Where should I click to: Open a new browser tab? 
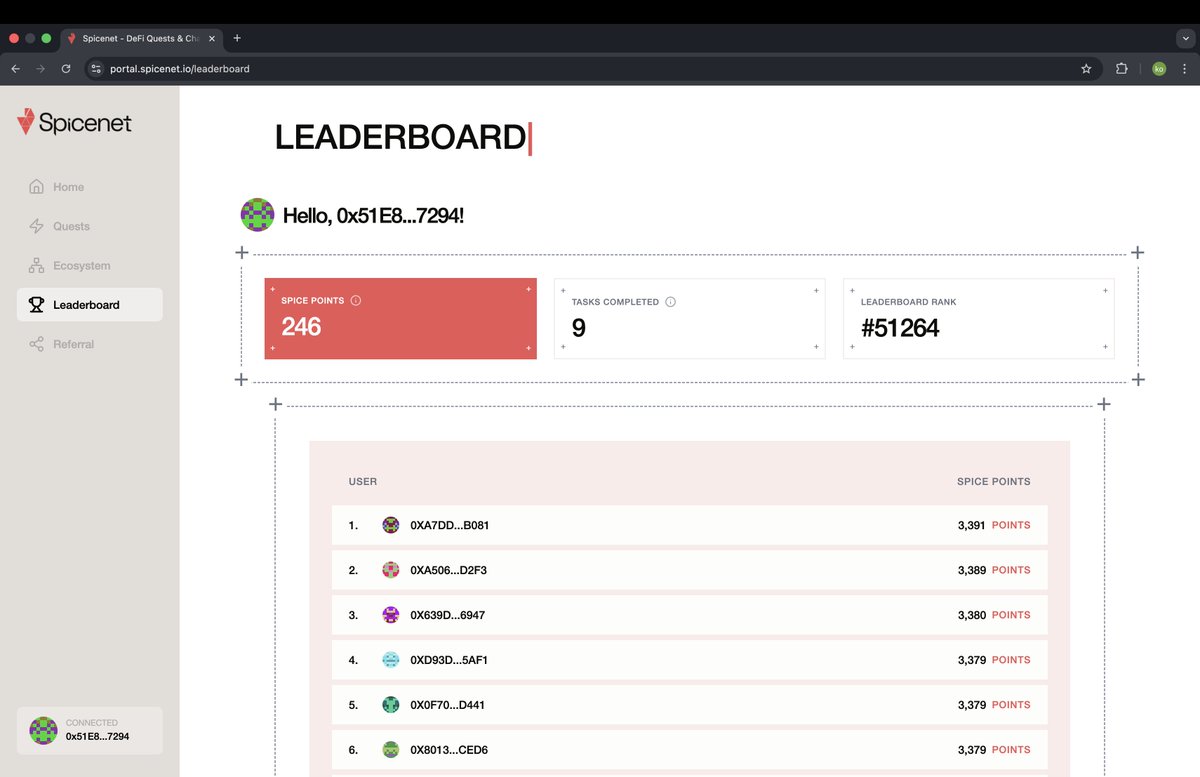237,38
